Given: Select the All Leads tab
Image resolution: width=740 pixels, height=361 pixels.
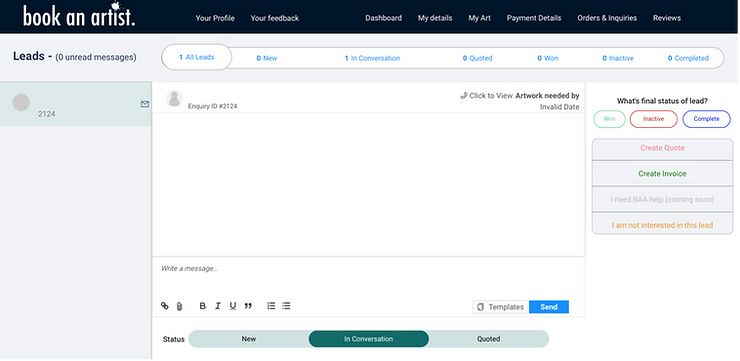Looking at the screenshot, I should tap(197, 58).
